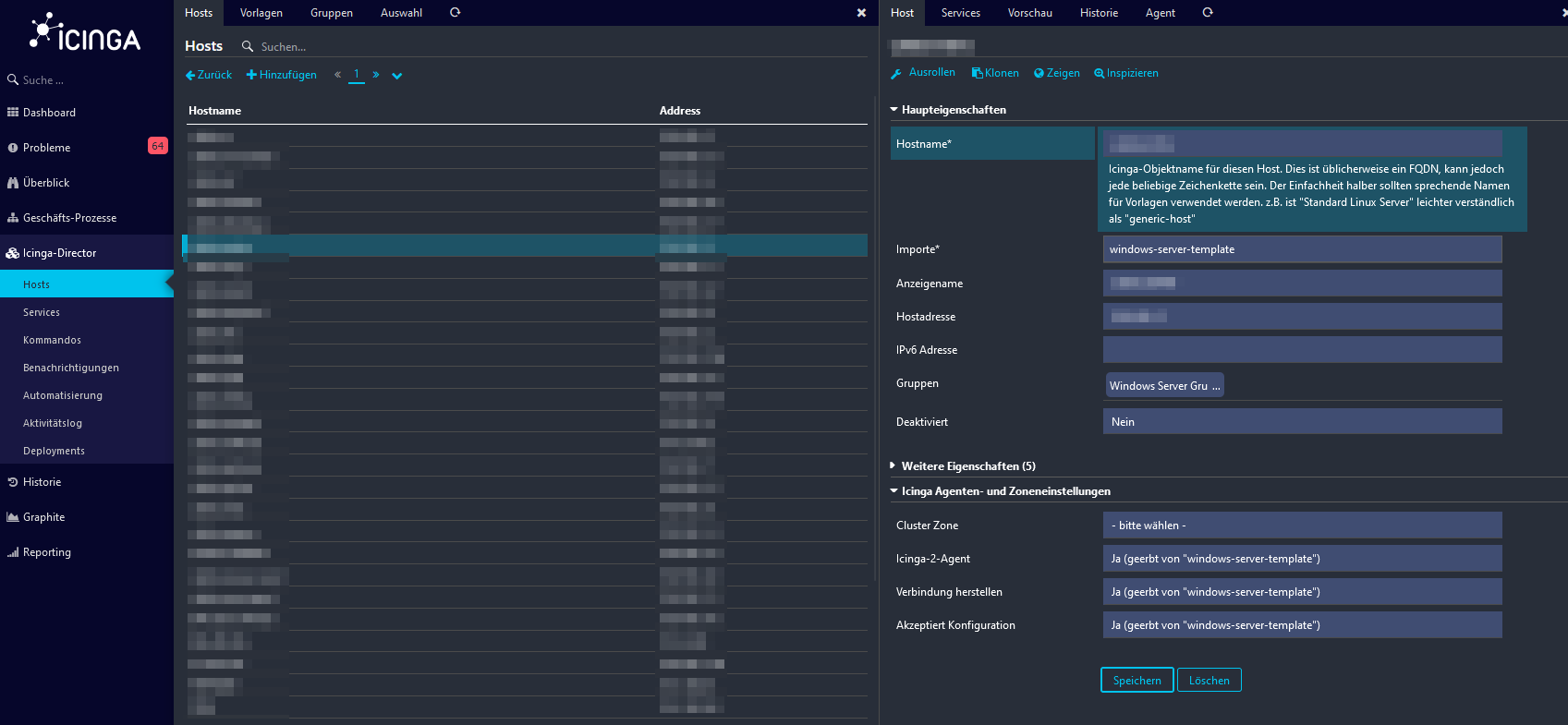This screenshot has height=725, width=1568.
Task: Close the Hosts list column
Action: coord(861,13)
